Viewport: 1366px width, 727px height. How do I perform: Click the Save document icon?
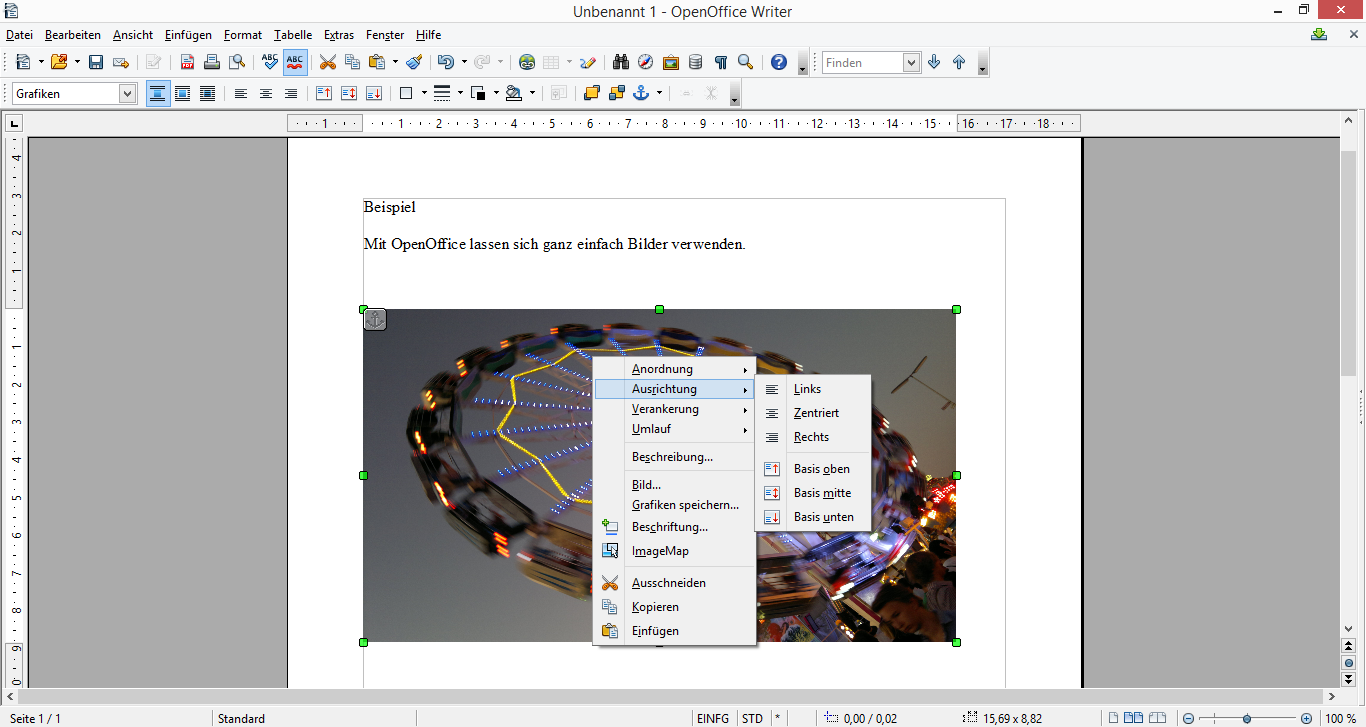[96, 62]
